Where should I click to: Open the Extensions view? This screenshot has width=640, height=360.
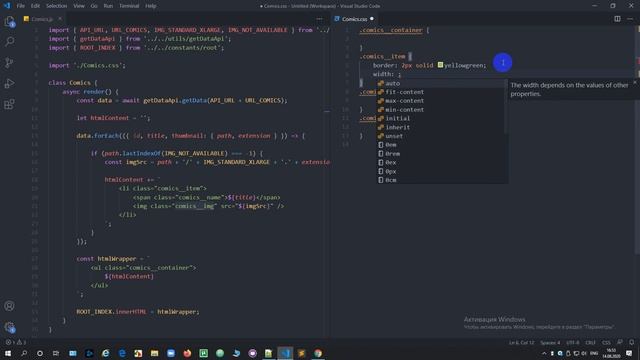pyautogui.click(x=9, y=104)
